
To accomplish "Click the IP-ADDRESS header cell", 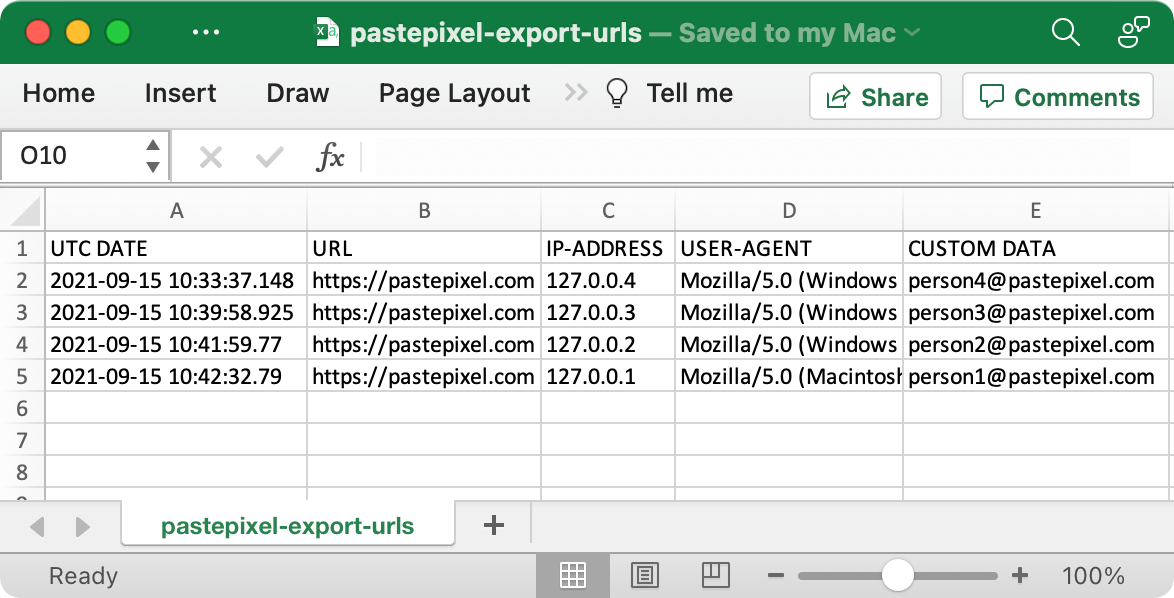I will [x=608, y=248].
